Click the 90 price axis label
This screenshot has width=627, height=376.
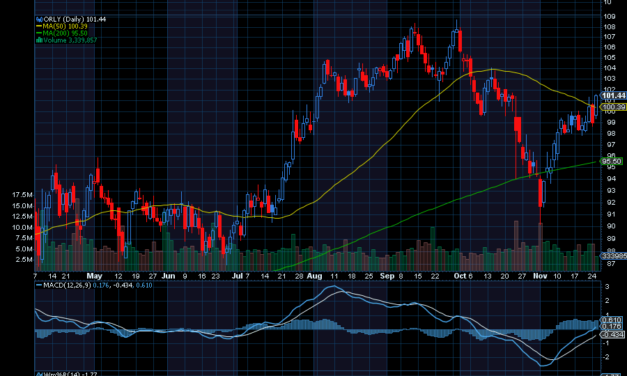coord(611,226)
